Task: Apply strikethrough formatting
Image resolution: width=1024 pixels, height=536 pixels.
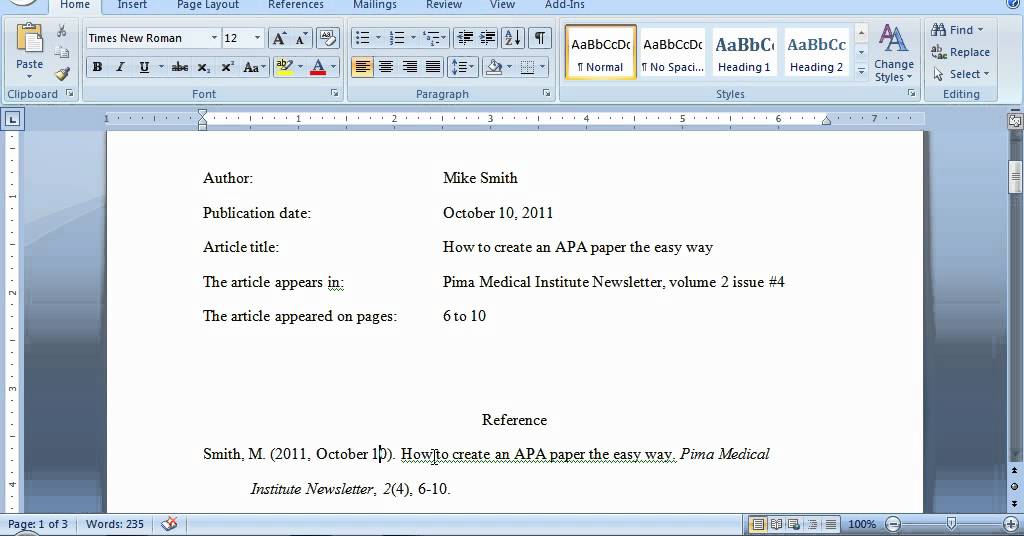Action: [x=180, y=67]
